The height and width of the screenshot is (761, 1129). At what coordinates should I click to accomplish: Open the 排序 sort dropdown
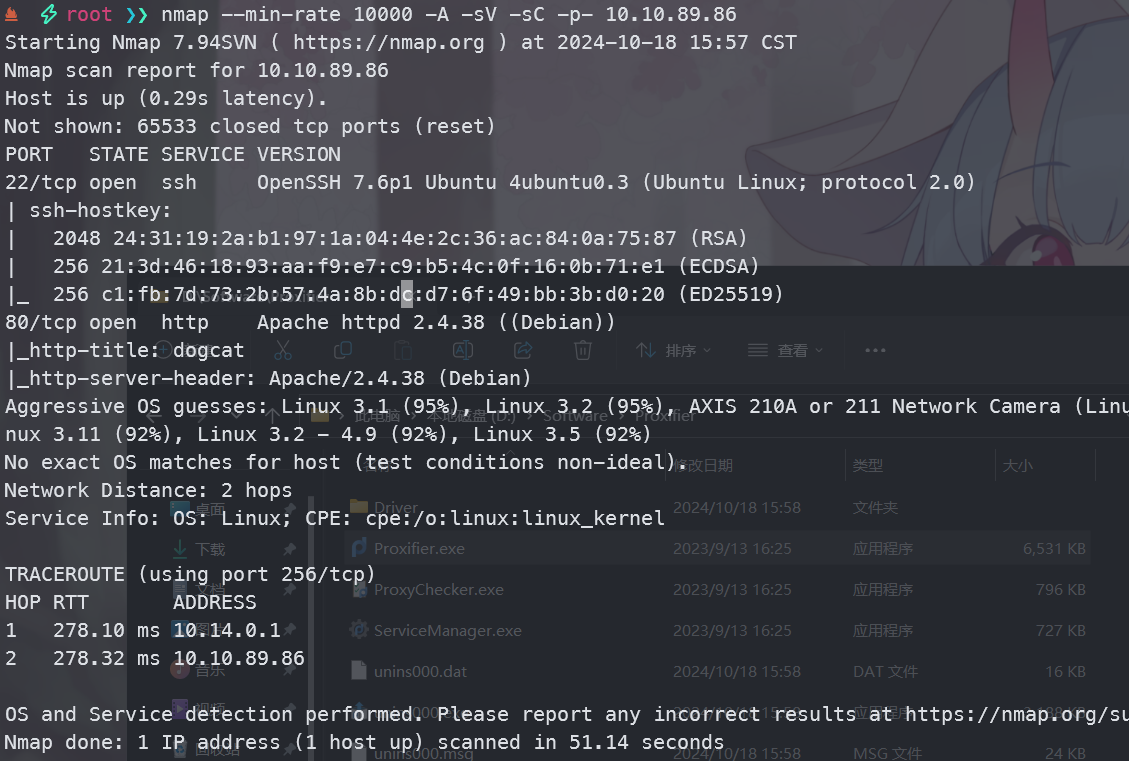tap(674, 350)
